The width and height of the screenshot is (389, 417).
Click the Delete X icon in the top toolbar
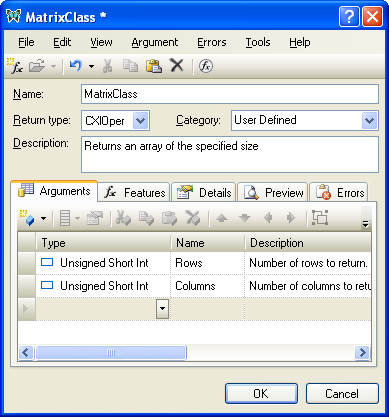pyautogui.click(x=177, y=65)
